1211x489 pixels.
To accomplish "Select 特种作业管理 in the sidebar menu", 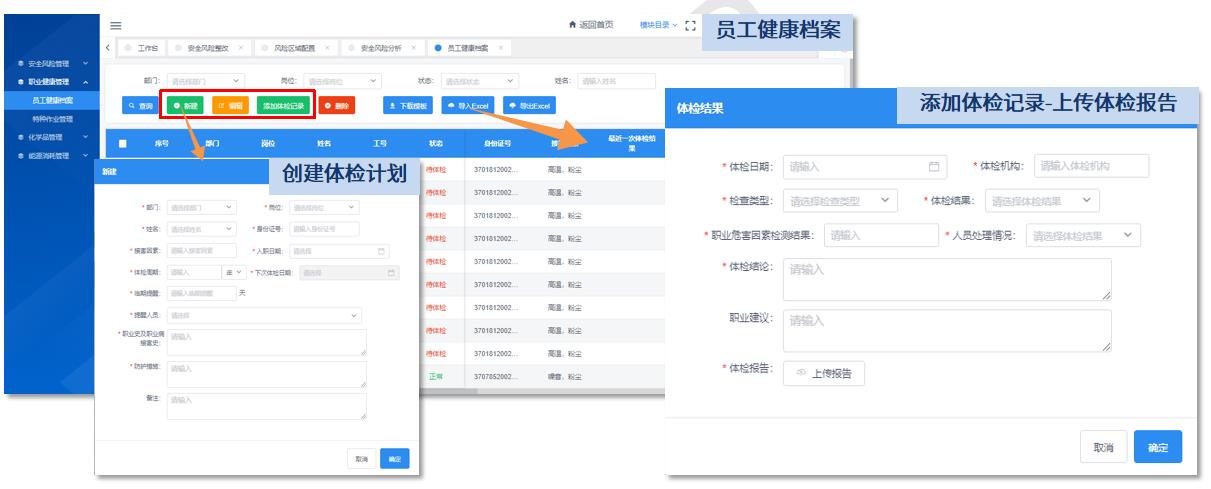I will pyautogui.click(x=53, y=118).
